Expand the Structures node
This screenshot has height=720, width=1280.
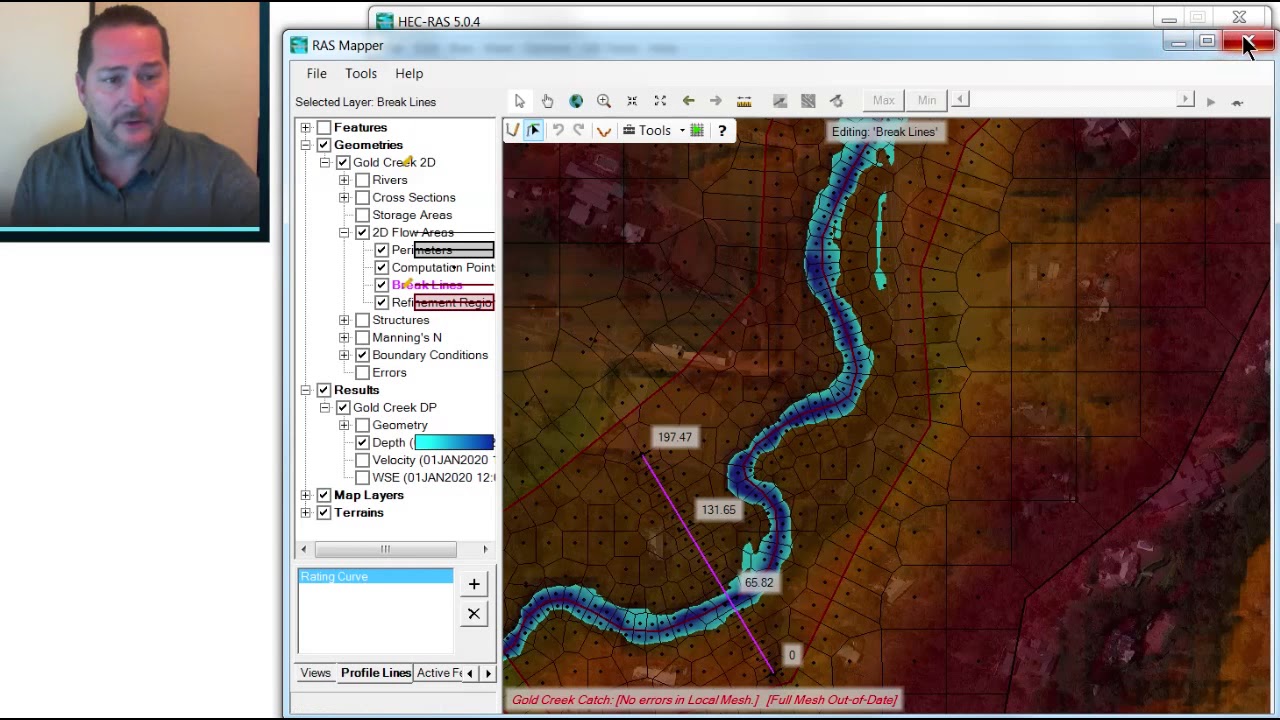point(344,320)
